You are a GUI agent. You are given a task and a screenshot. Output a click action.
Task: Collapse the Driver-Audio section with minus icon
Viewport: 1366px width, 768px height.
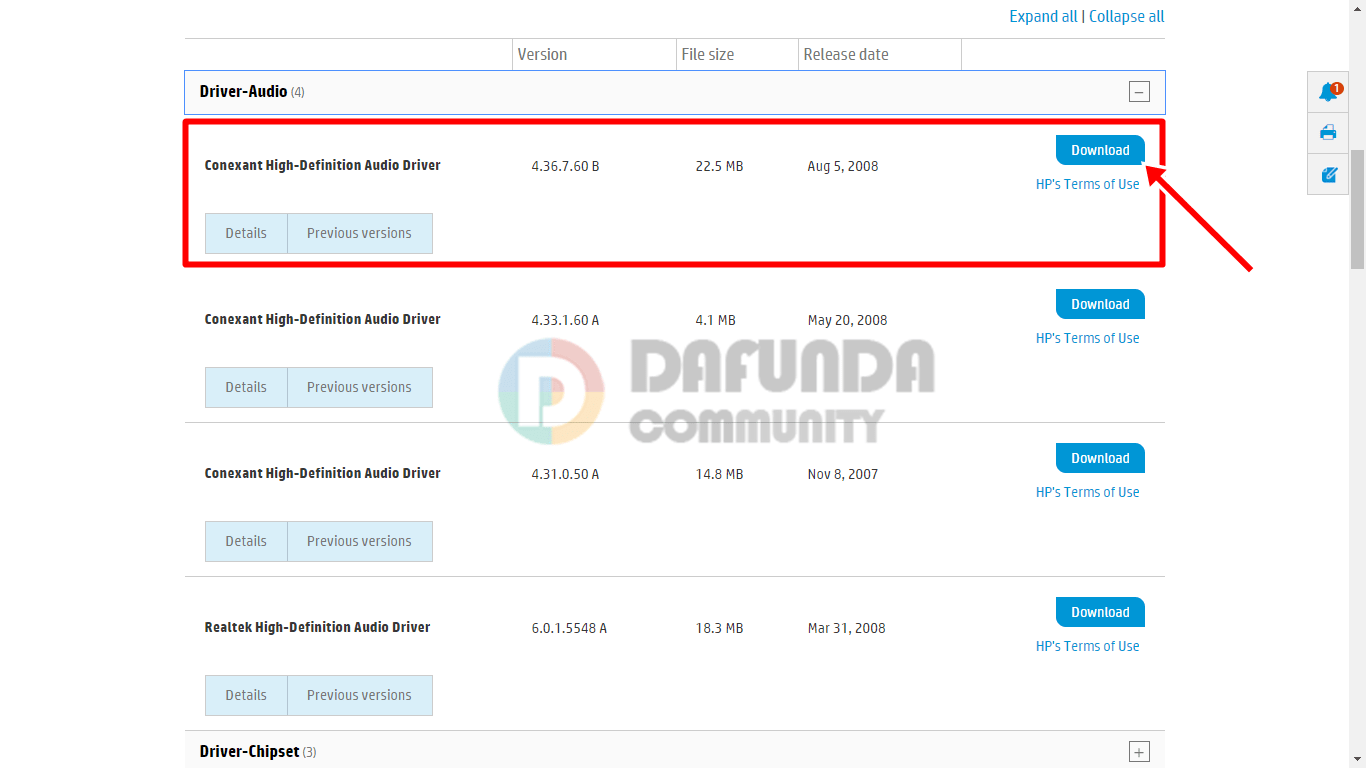tap(1139, 92)
